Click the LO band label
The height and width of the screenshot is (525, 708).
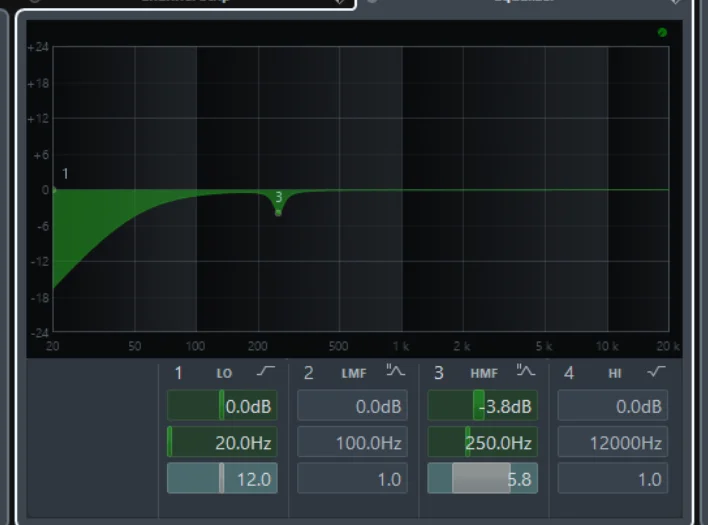tap(224, 373)
